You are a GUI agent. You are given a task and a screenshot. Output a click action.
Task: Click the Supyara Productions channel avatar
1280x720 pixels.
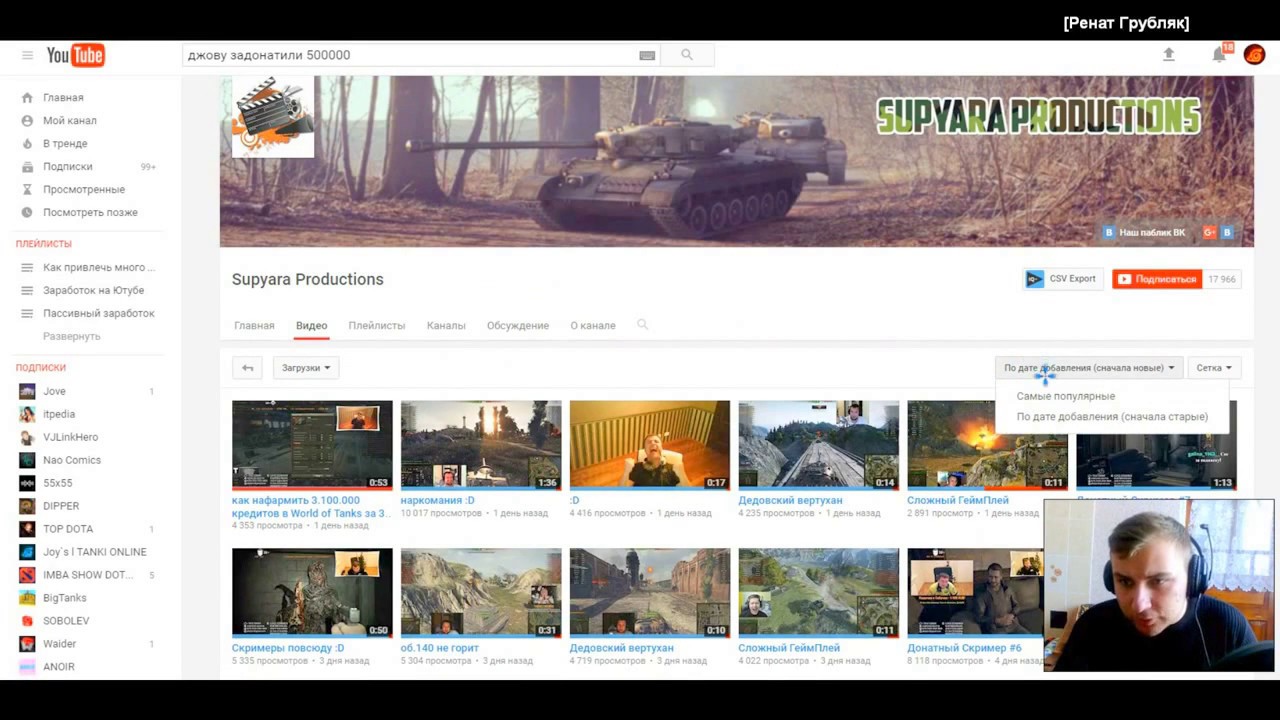pyautogui.click(x=273, y=117)
